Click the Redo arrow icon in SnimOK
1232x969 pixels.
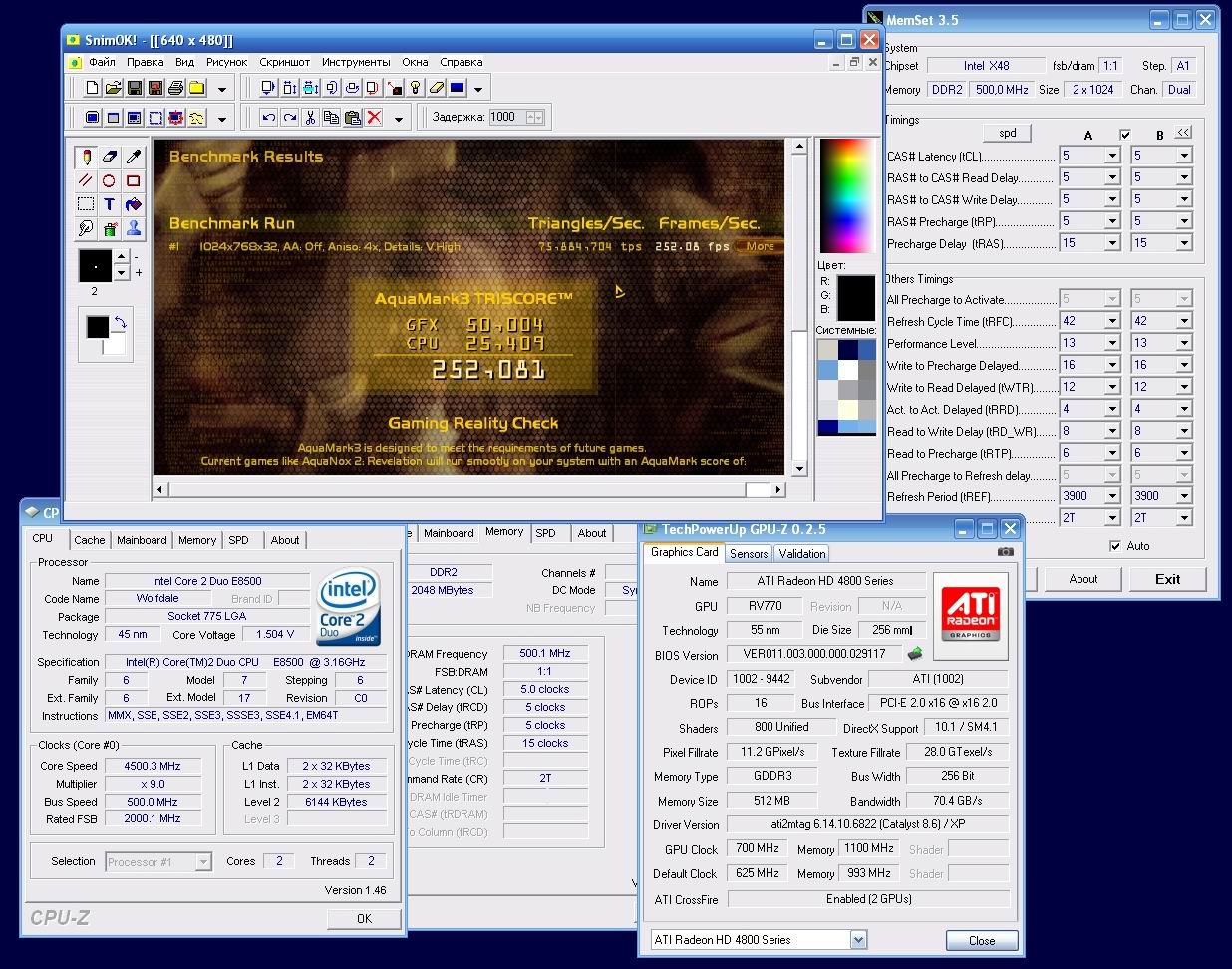click(289, 117)
